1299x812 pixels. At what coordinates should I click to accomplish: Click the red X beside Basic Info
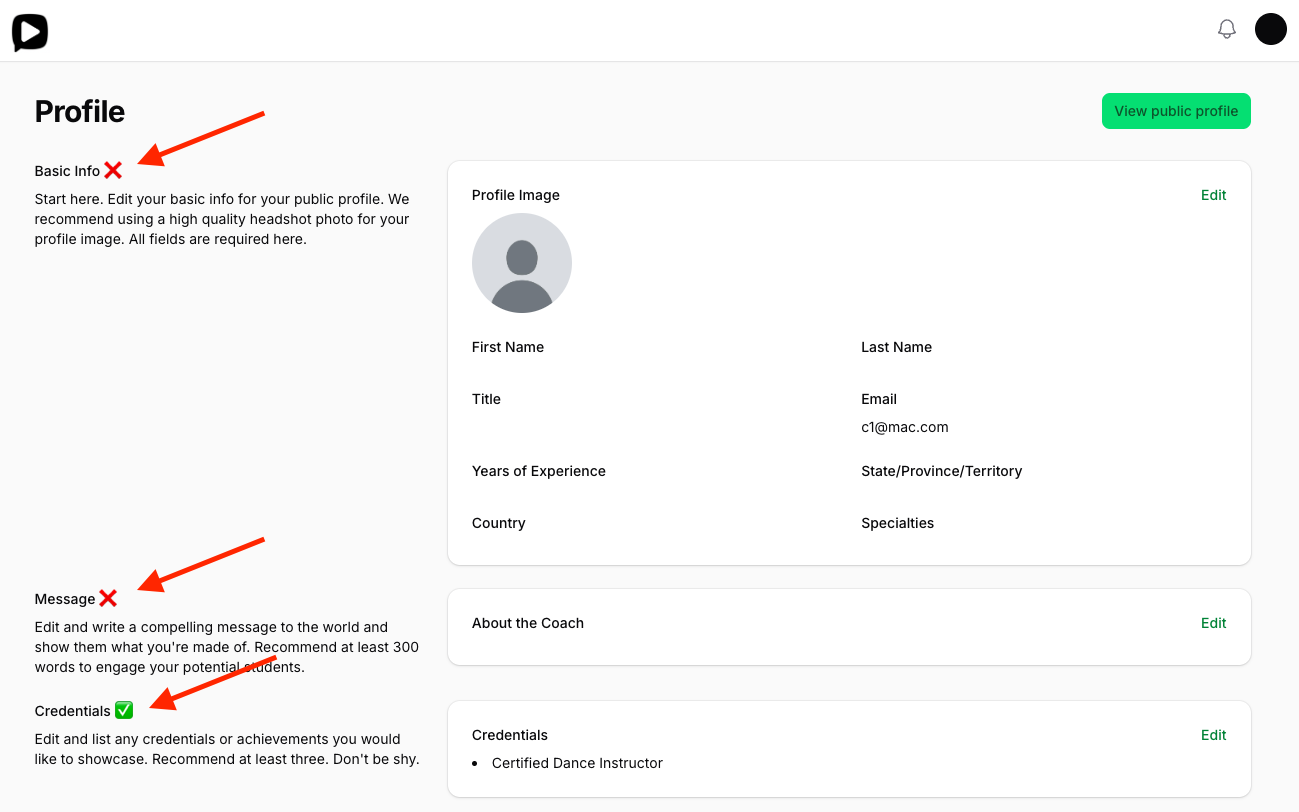tap(113, 171)
